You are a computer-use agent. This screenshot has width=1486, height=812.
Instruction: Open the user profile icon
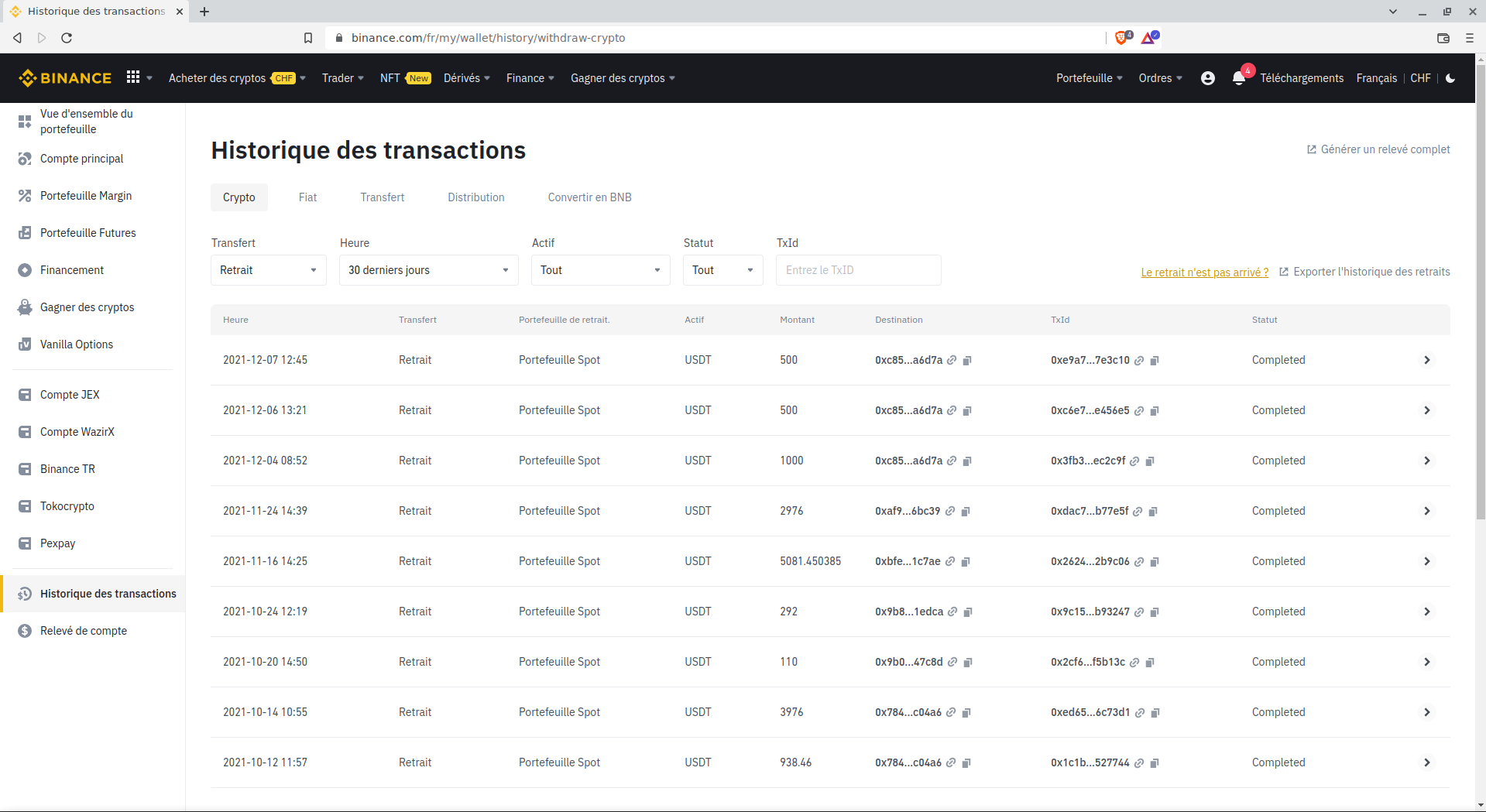pos(1207,78)
